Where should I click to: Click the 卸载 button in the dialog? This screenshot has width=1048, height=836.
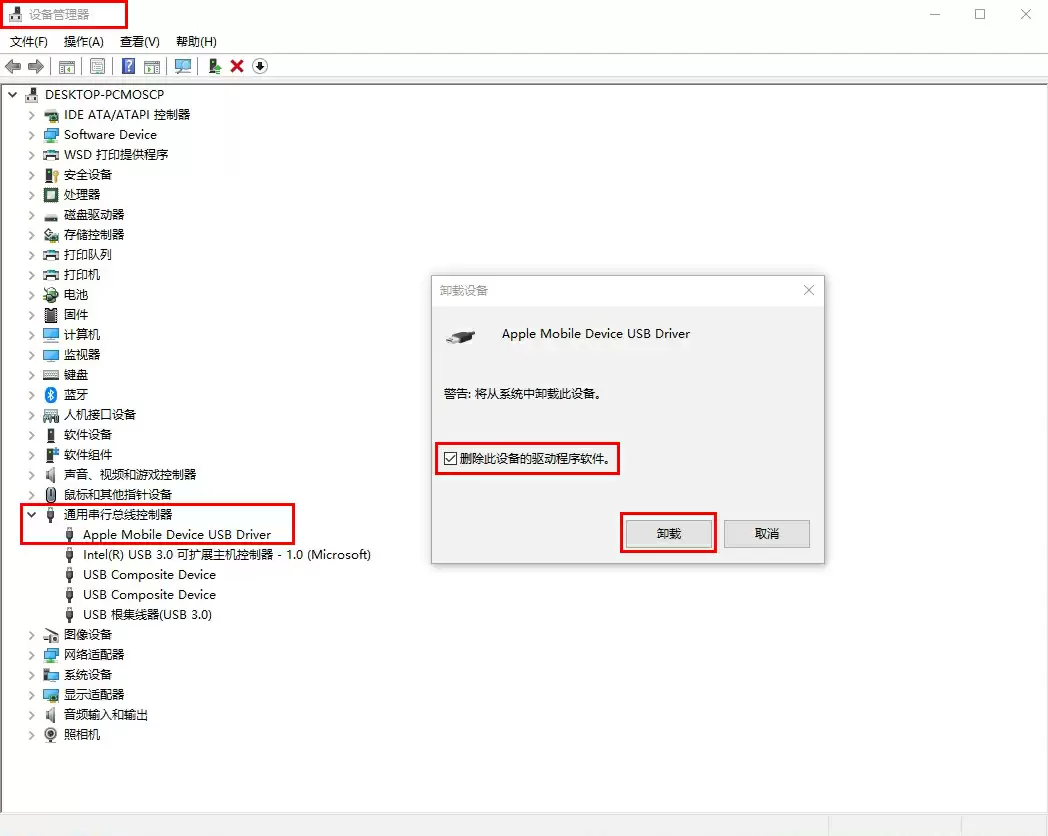tap(668, 534)
